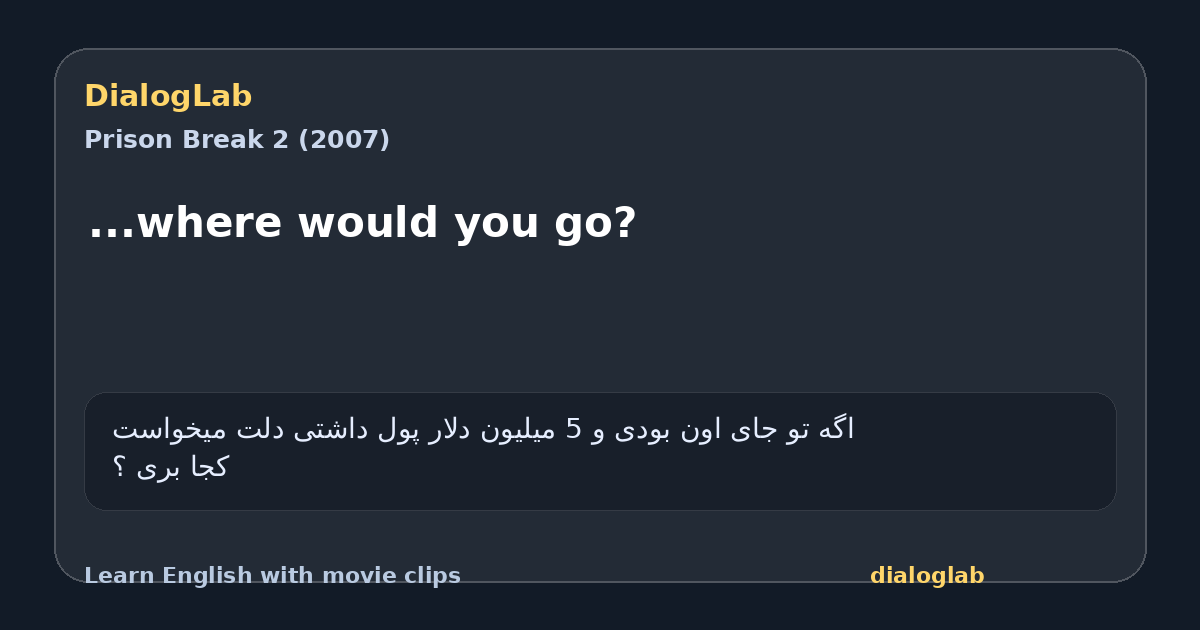
Task: Click the Persian translation box
Action: point(600,451)
